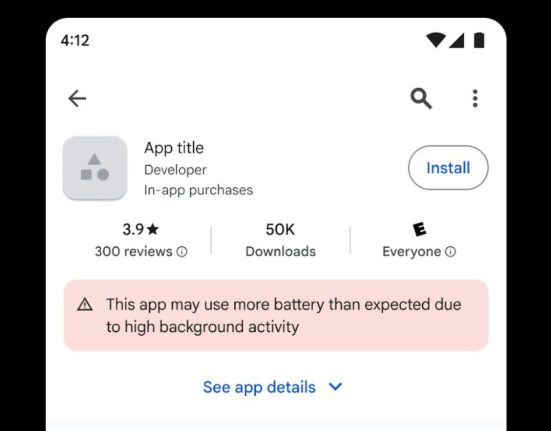Tap the 50K Downloads stat

coord(280,240)
